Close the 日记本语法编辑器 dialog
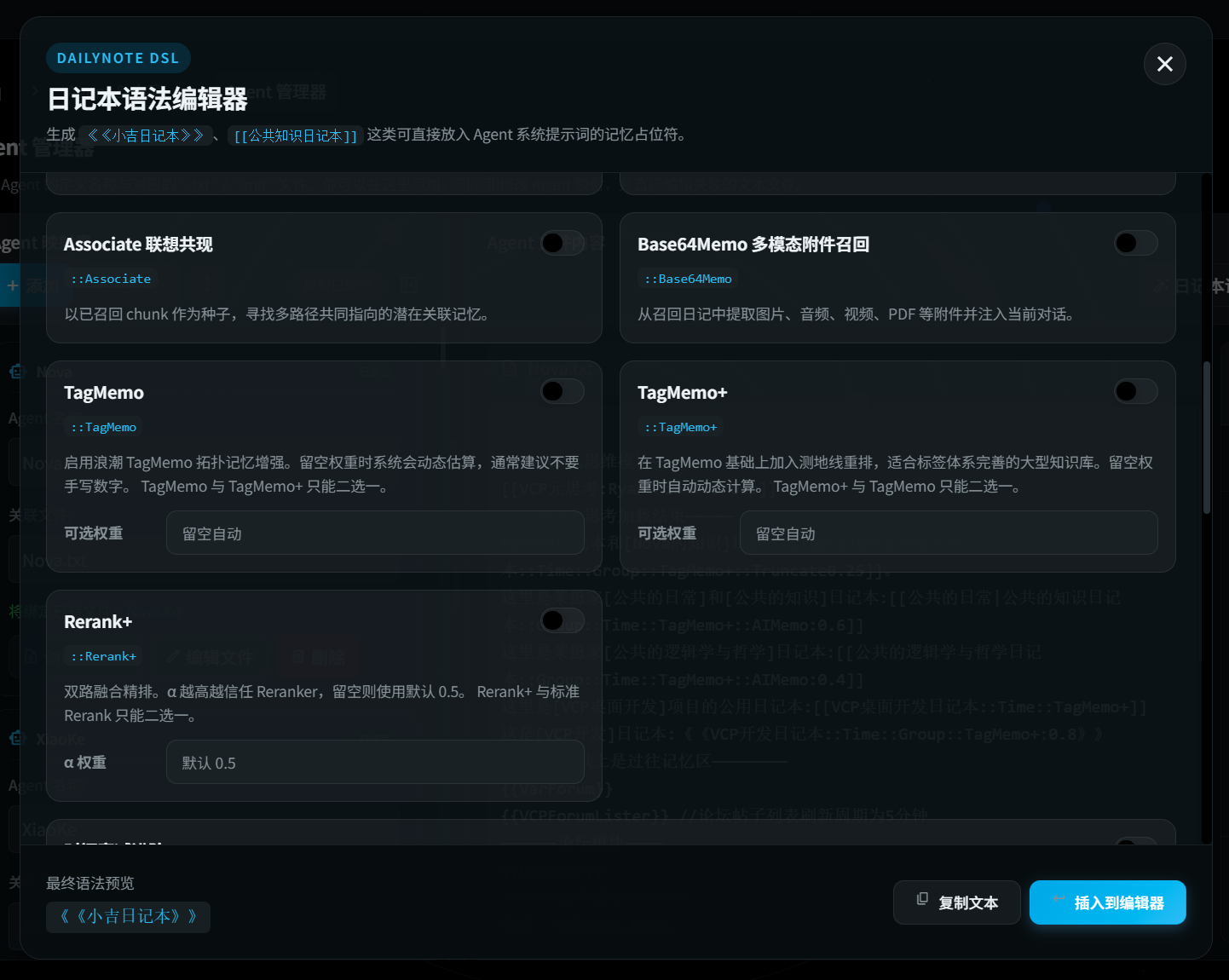Screen dimensions: 1229x980 click(1164, 64)
